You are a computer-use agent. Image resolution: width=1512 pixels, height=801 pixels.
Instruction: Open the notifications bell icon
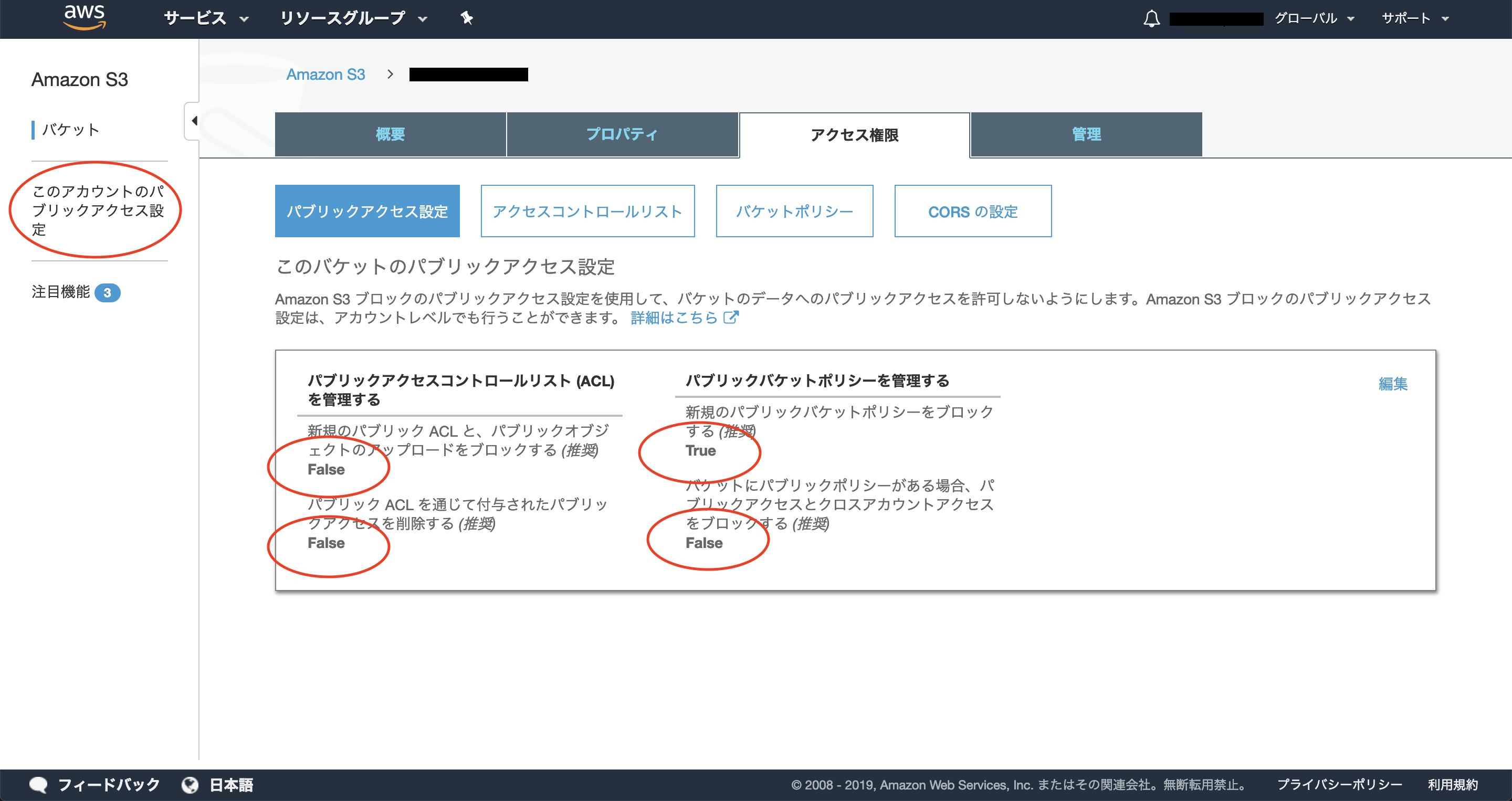(x=1152, y=18)
